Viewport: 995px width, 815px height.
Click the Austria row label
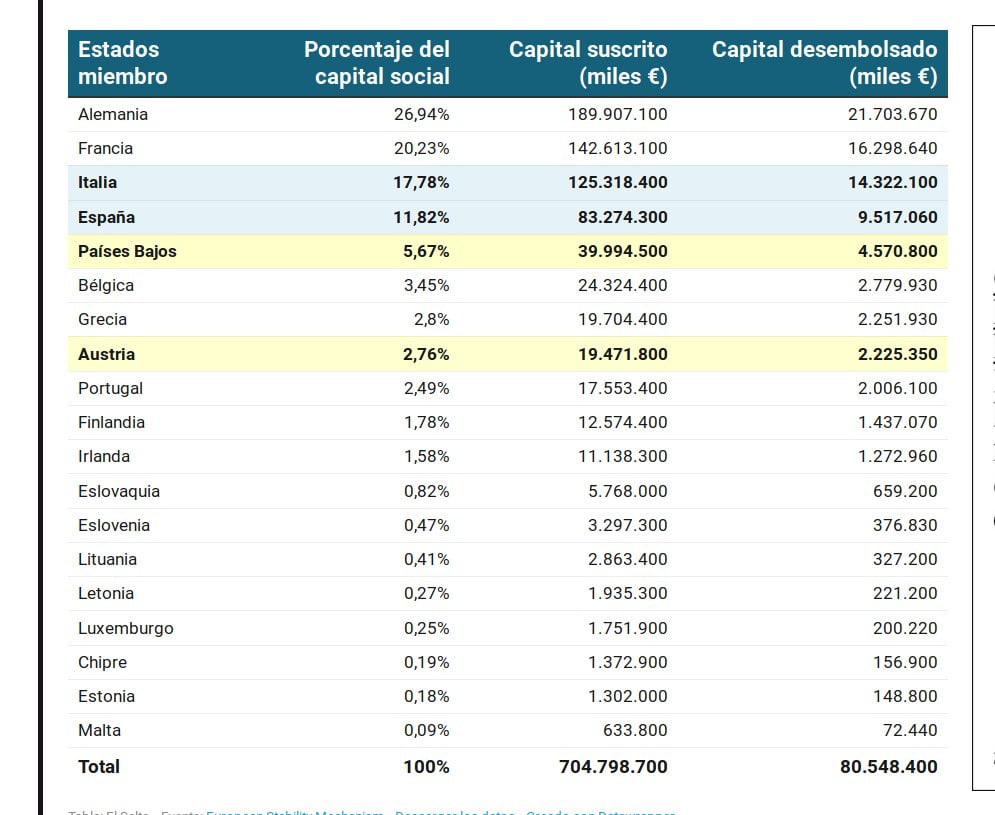tap(107, 354)
